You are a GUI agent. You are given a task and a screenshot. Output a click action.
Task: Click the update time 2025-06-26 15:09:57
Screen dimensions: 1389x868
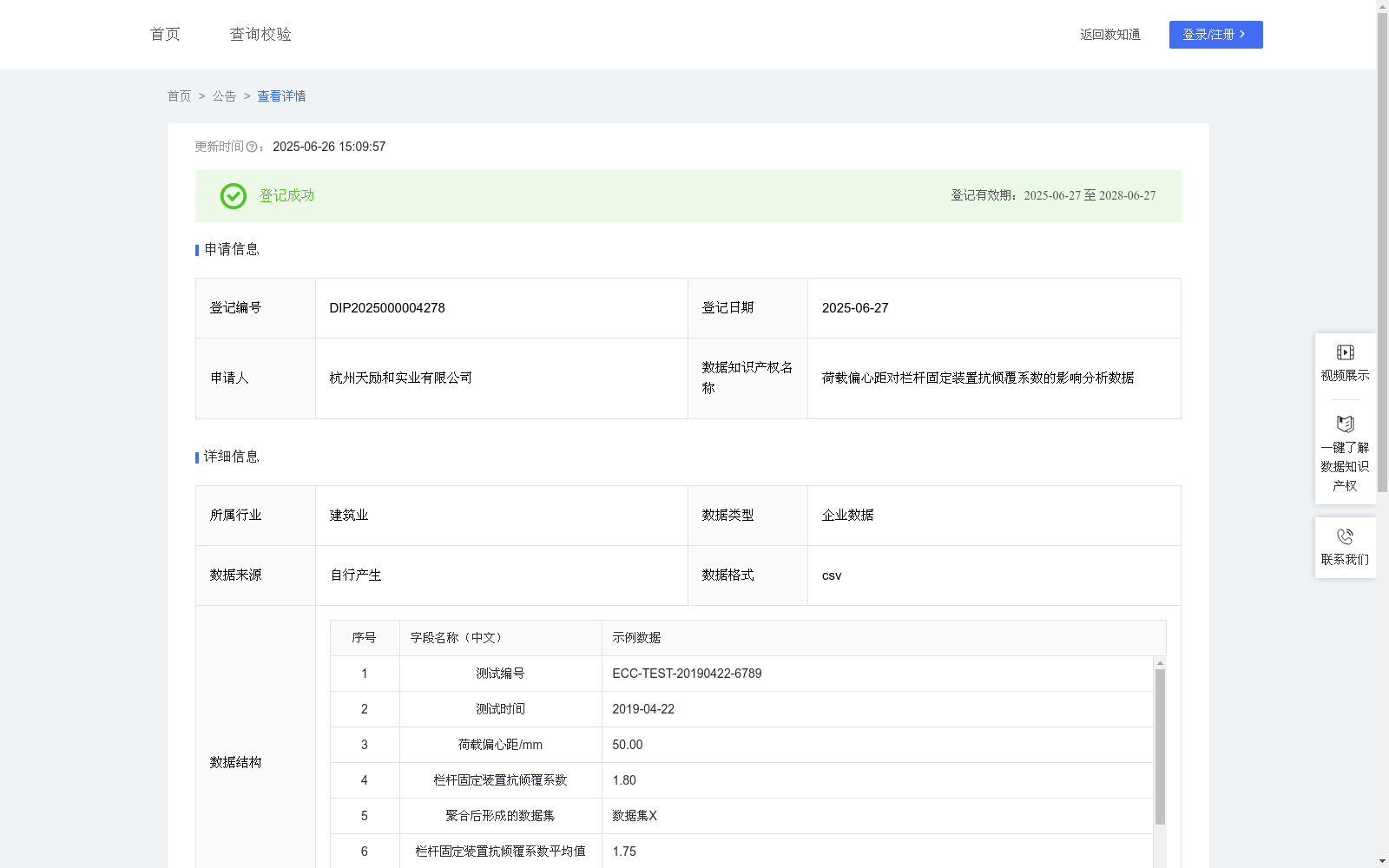click(x=329, y=148)
